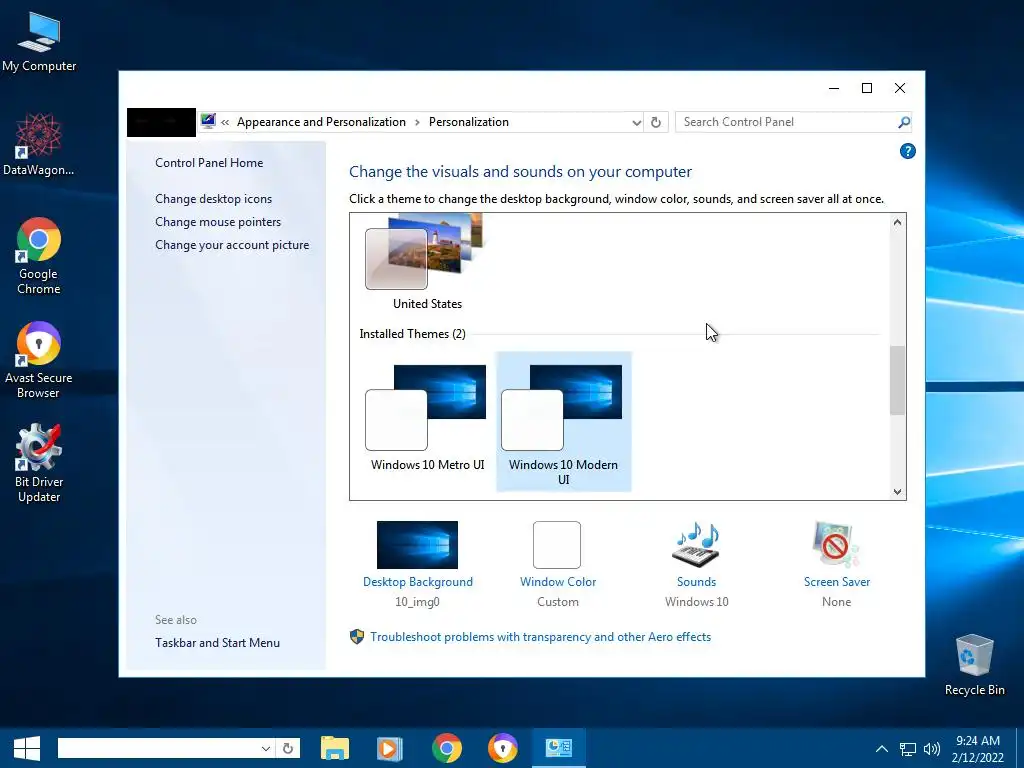The image size is (1024, 768).
Task: Open File Explorer from the taskbar
Action: [x=335, y=748]
